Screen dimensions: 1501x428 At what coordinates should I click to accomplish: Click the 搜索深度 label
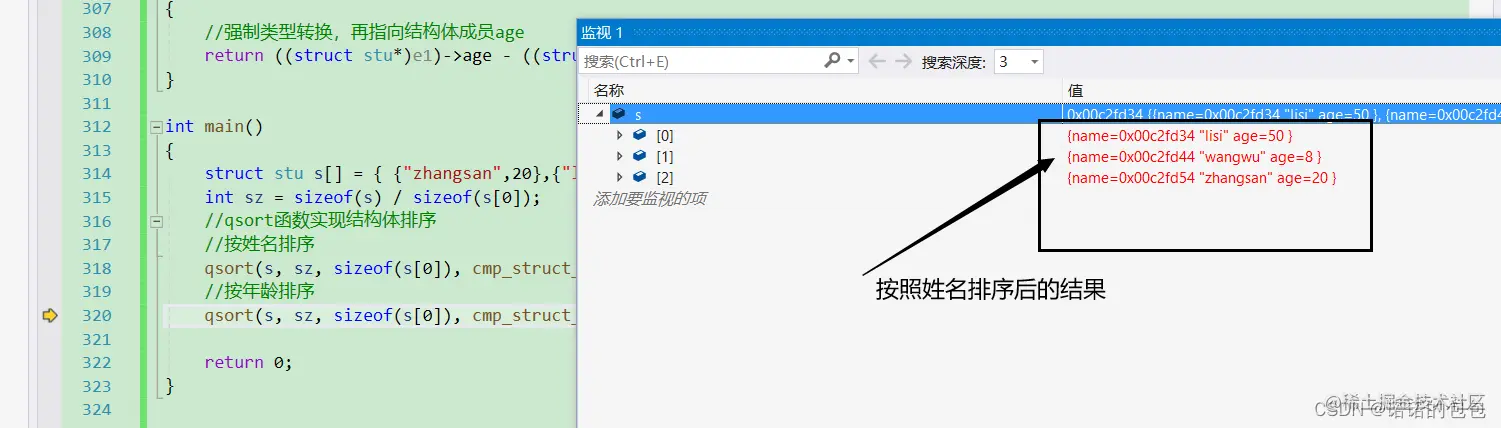954,61
